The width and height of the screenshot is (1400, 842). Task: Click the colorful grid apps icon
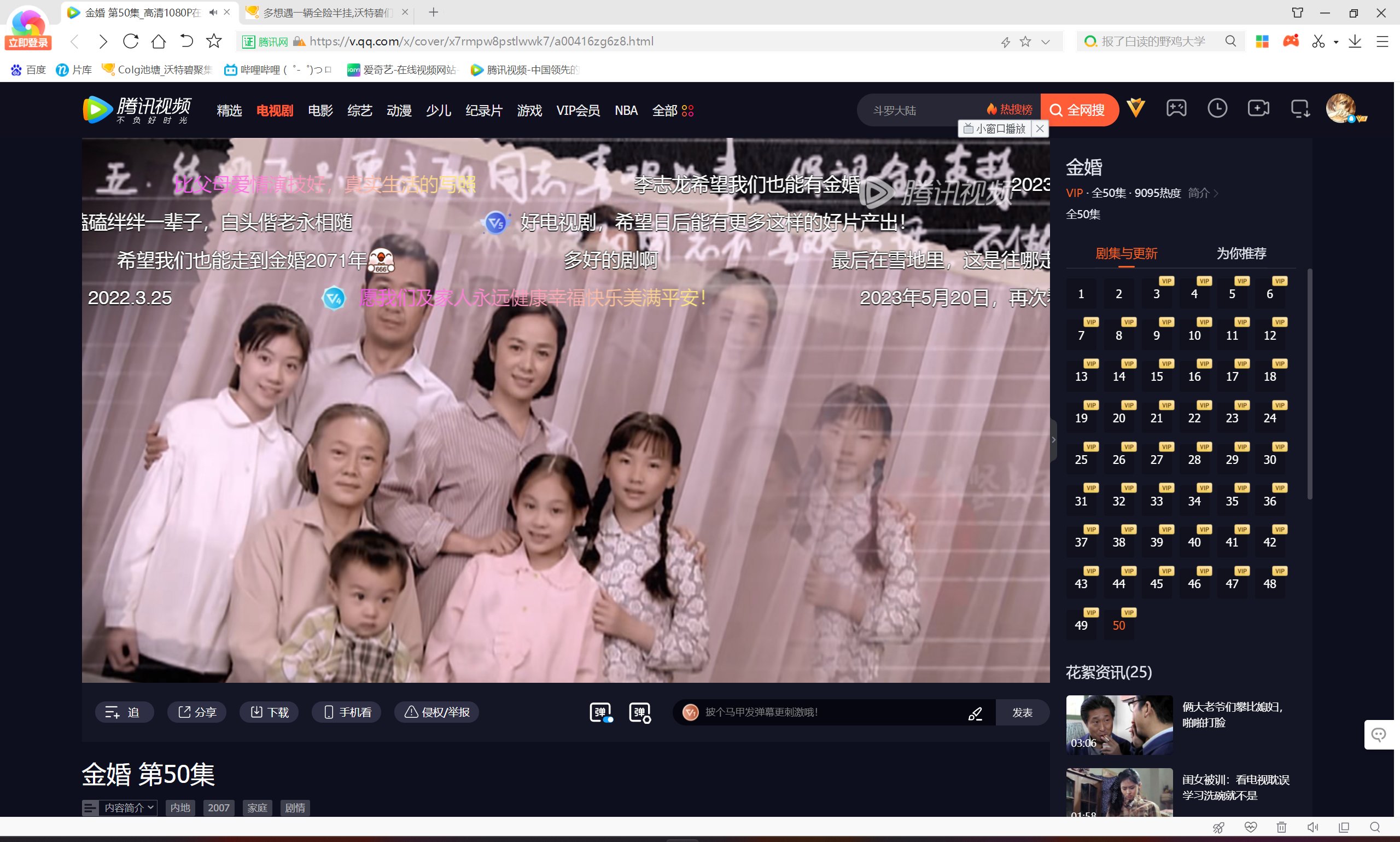pos(1262,41)
